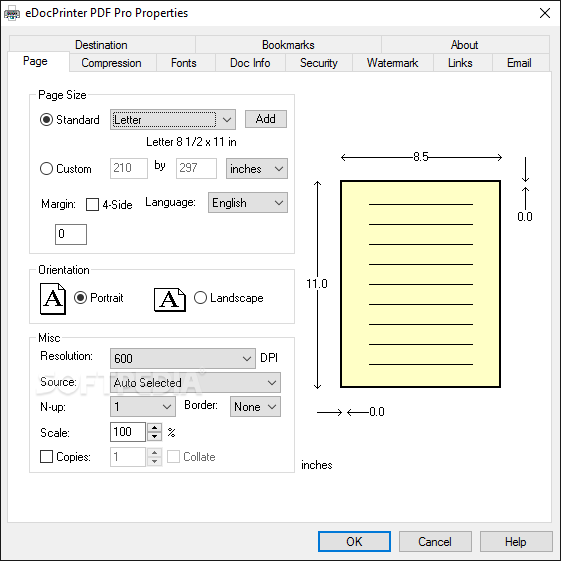The image size is (561, 561).
Task: Close the Properties dialog window
Action: pos(545,13)
